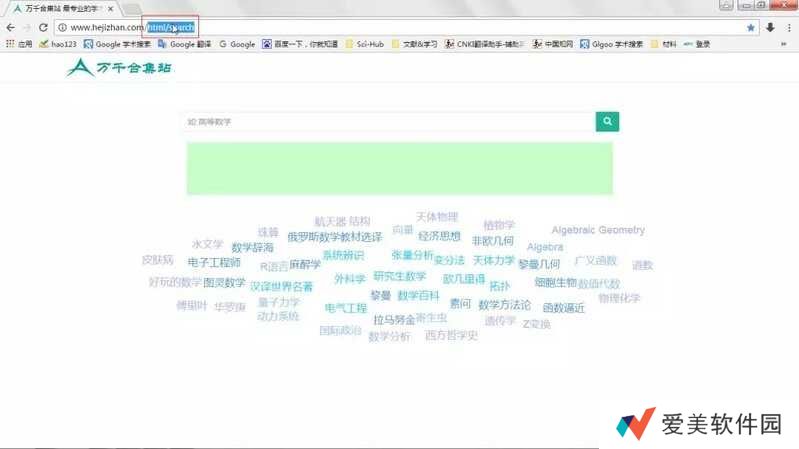The width and height of the screenshot is (799, 449).
Task: Select the 万千合集站 browser tab
Action: [x=60, y=9]
